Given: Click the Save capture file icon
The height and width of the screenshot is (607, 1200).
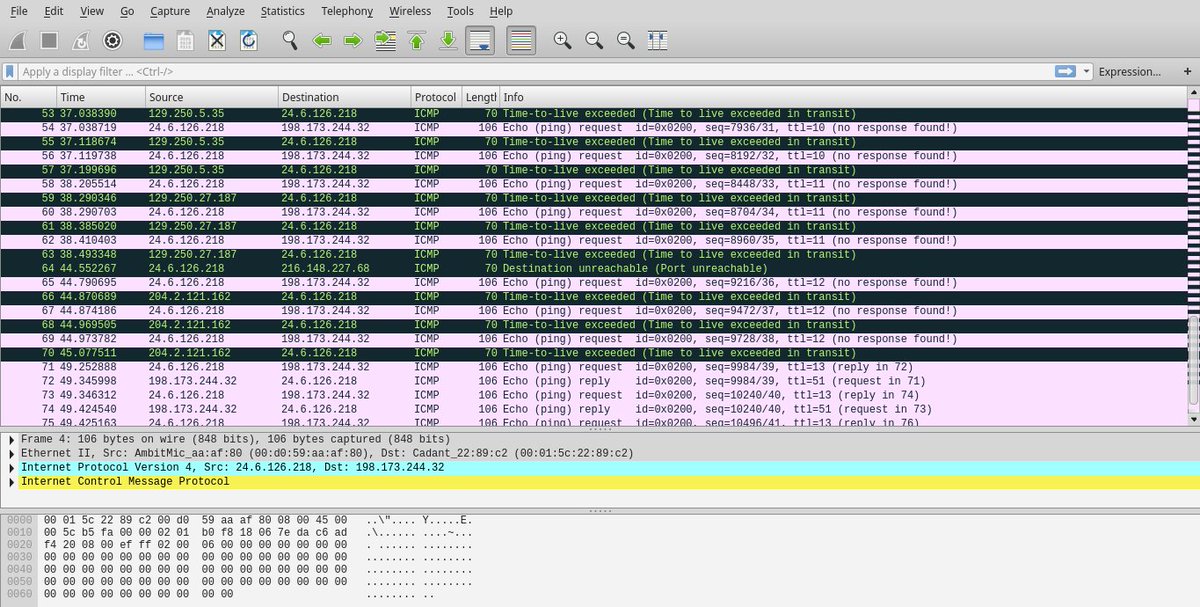Looking at the screenshot, I should coord(185,41).
